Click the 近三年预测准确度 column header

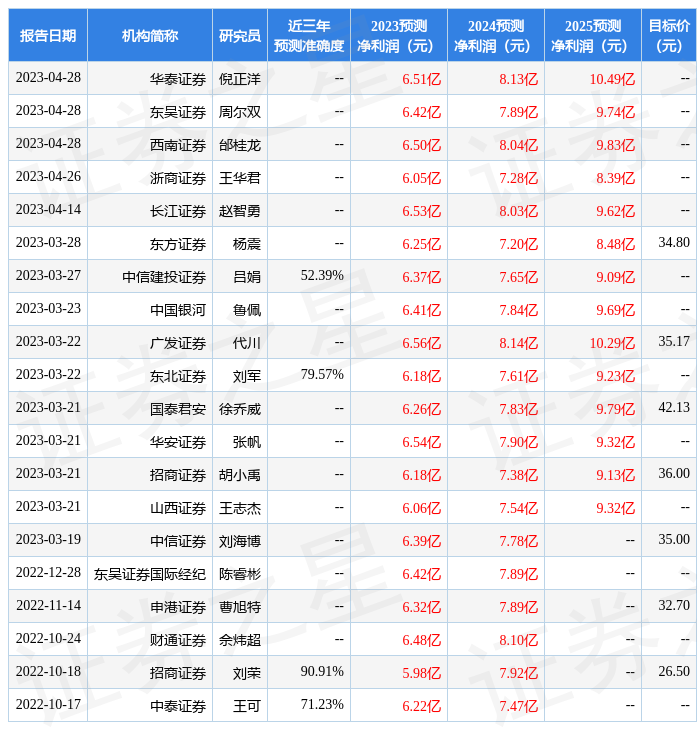pos(309,35)
